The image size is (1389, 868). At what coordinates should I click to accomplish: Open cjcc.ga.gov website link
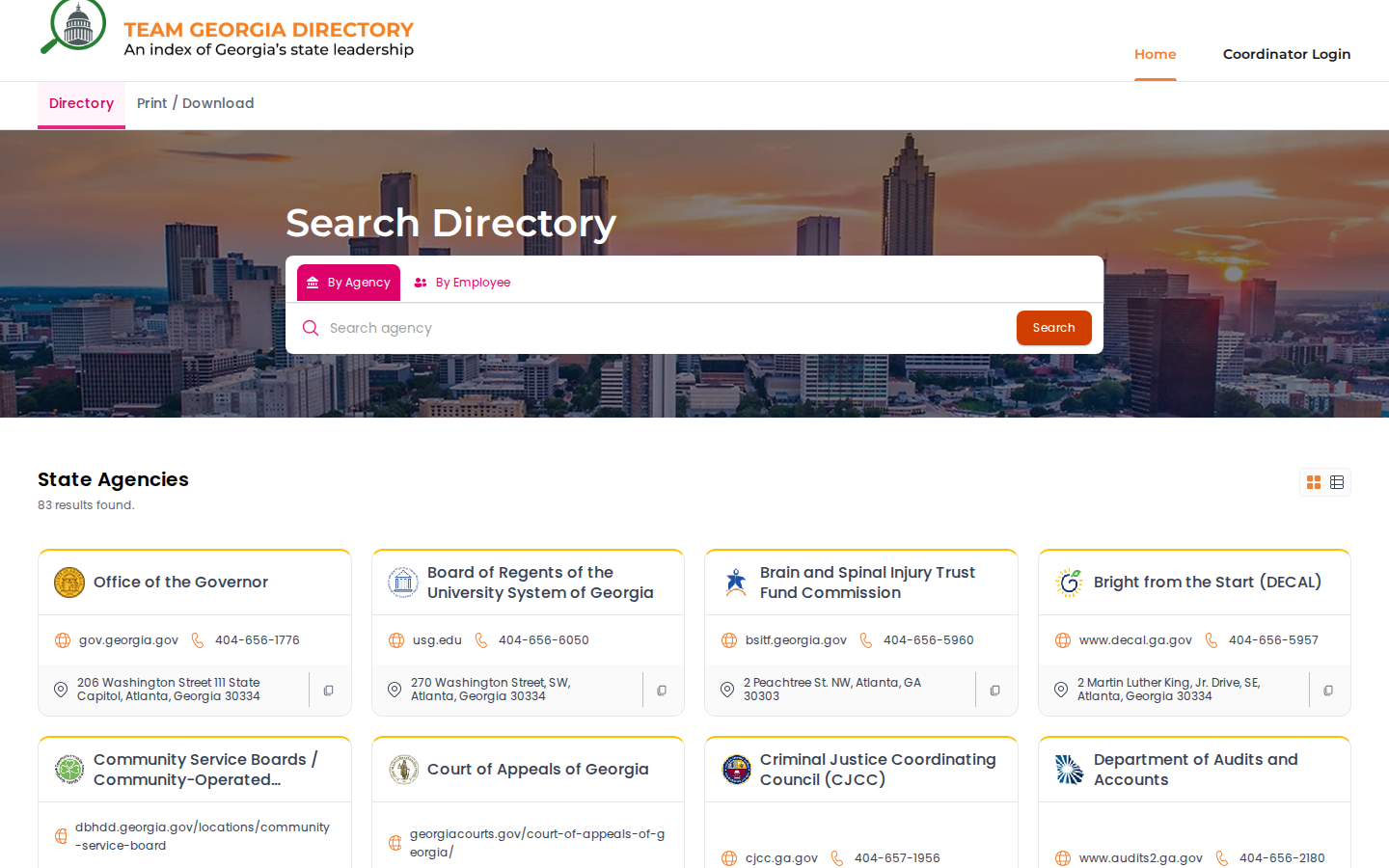click(x=781, y=858)
